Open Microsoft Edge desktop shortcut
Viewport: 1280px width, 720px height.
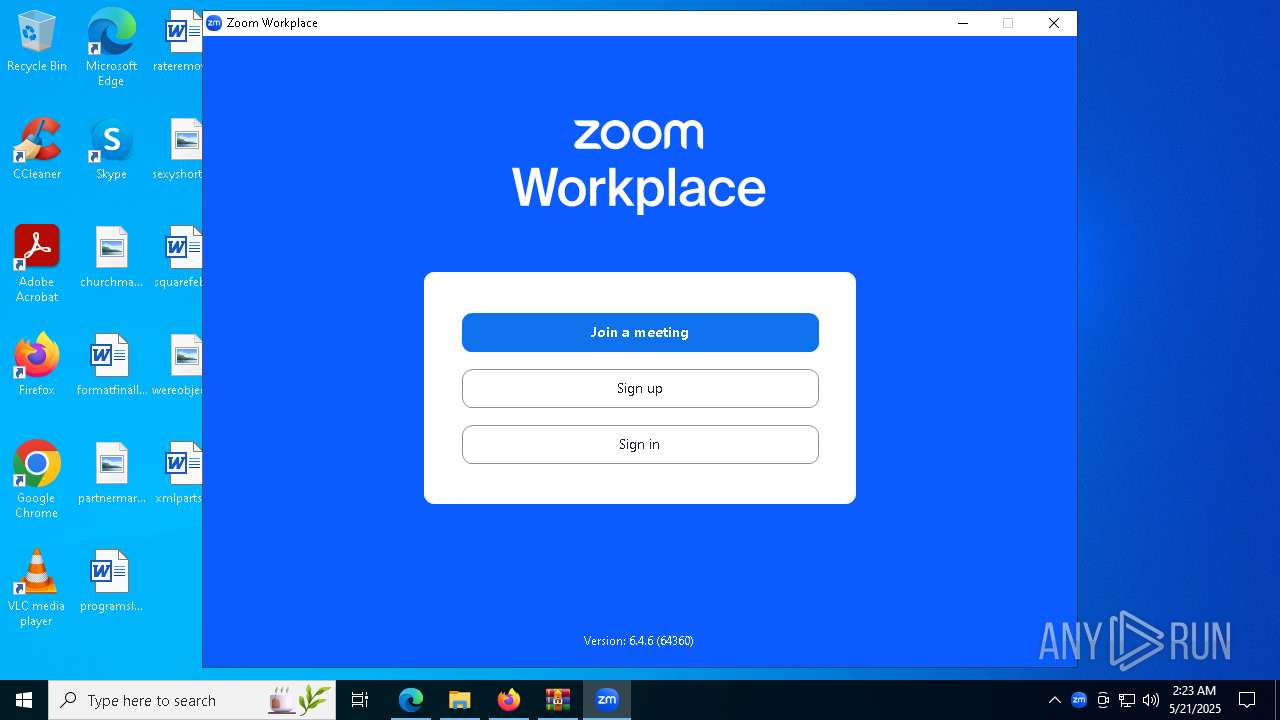pyautogui.click(x=111, y=48)
